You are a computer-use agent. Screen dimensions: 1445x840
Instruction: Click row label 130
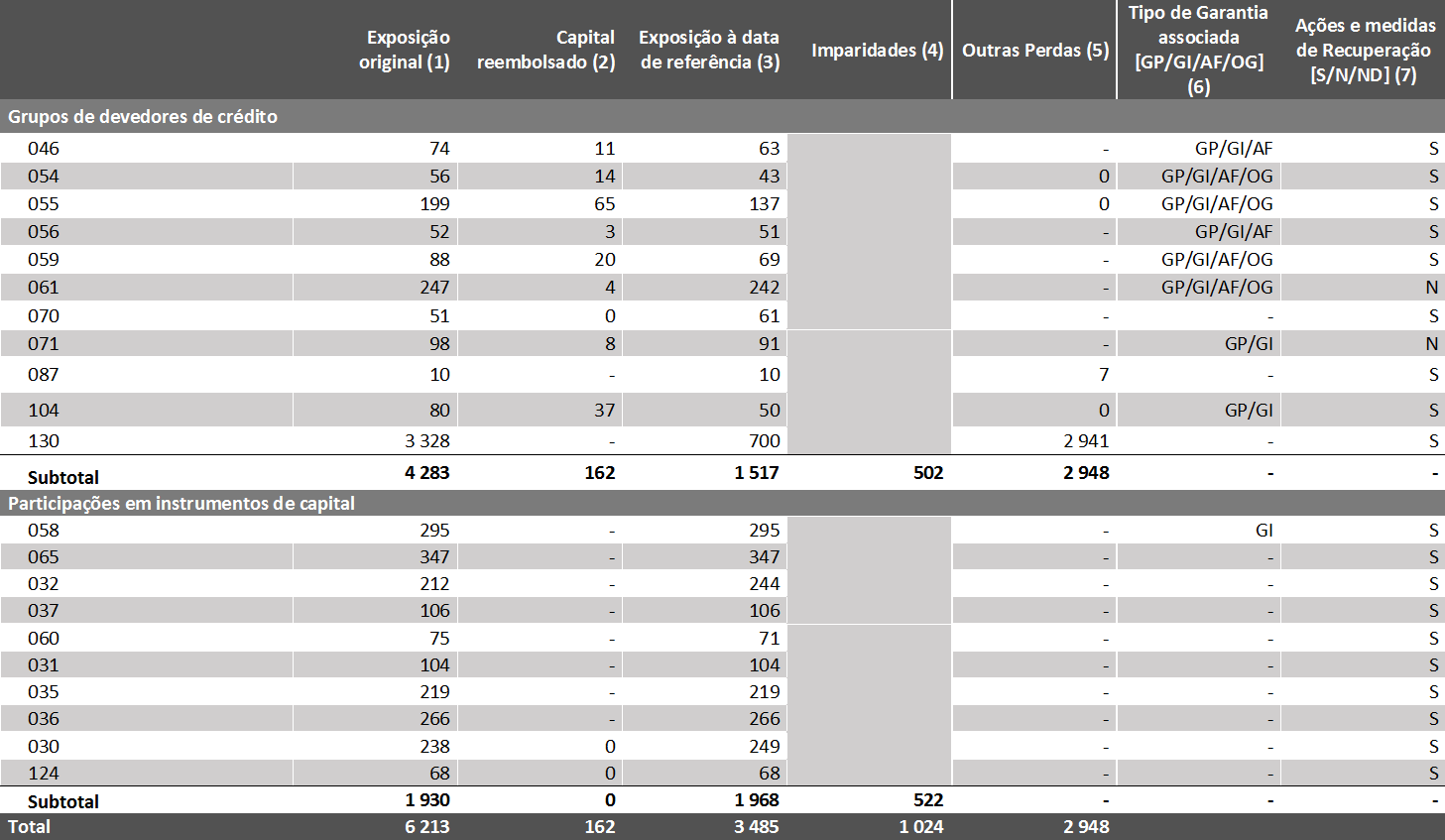[x=44, y=440]
